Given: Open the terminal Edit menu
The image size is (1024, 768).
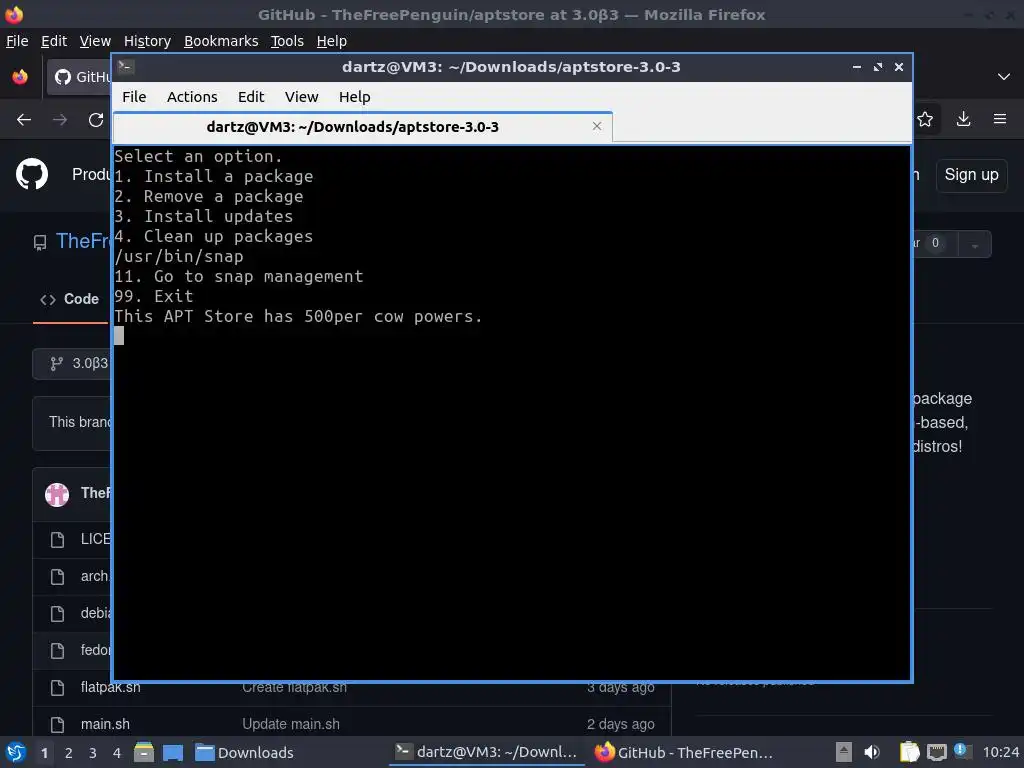Looking at the screenshot, I should [x=251, y=97].
